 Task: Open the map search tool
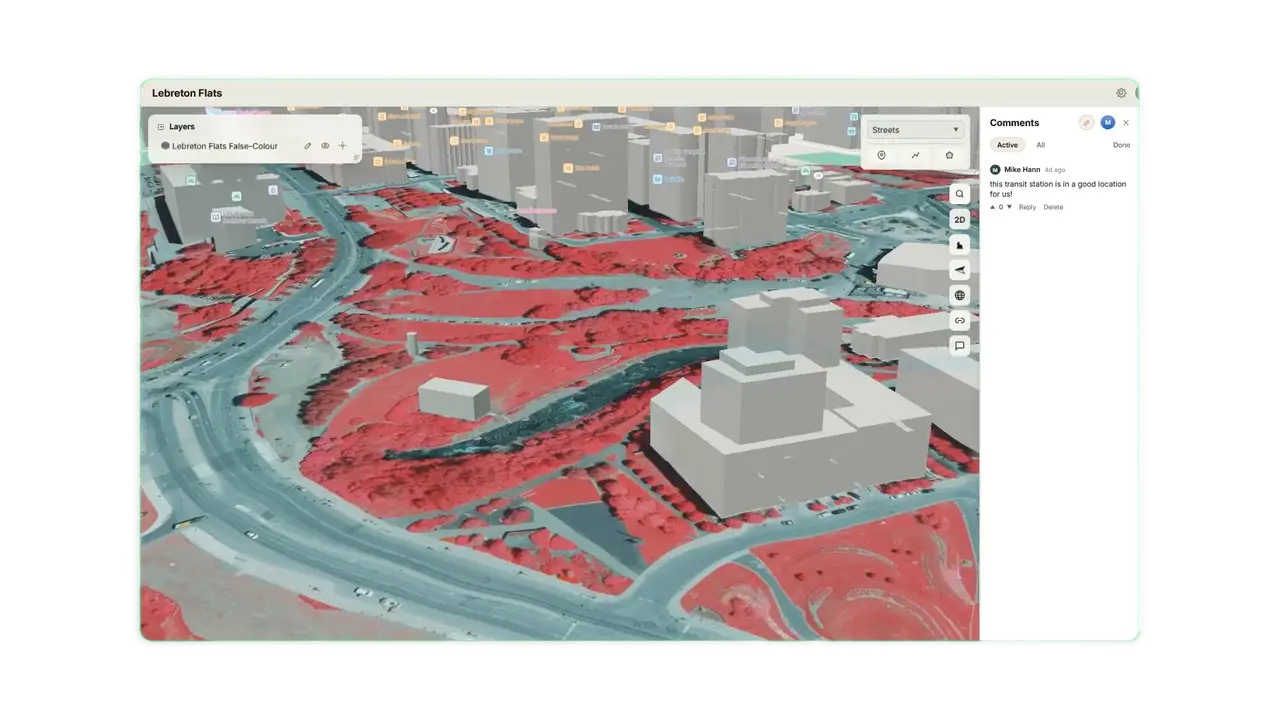click(x=960, y=194)
